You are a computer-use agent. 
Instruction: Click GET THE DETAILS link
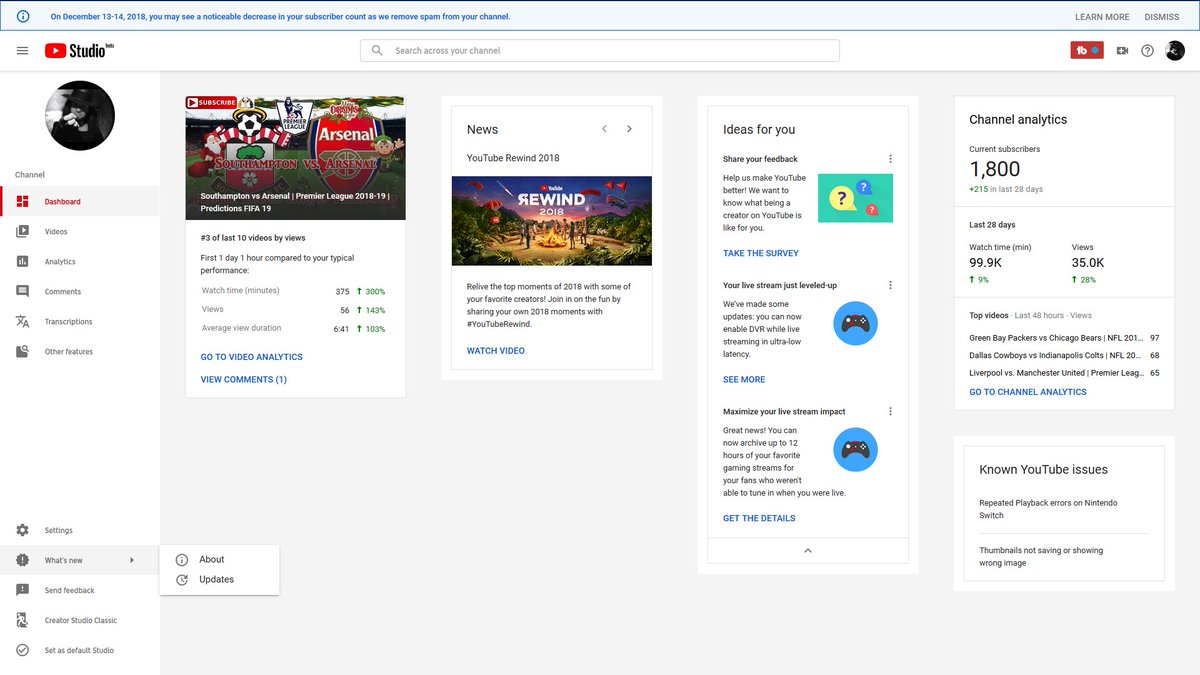[x=759, y=519]
